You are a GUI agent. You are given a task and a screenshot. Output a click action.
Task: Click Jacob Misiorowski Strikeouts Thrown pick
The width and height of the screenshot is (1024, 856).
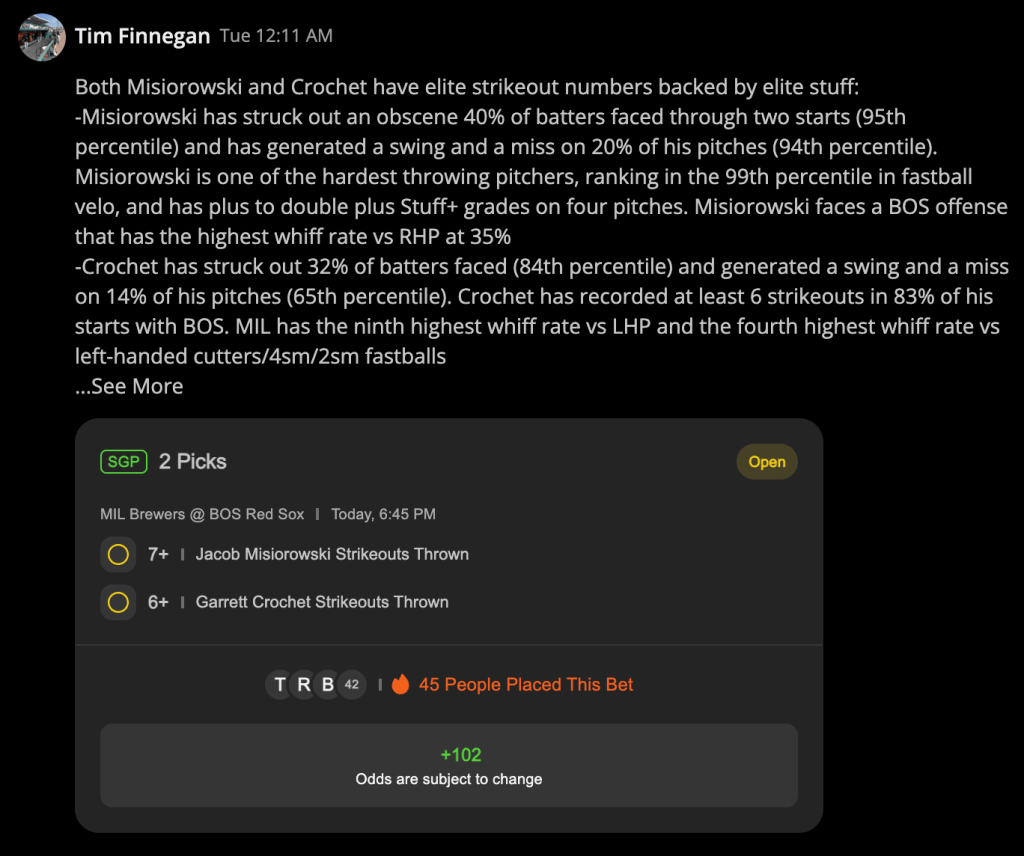pos(332,554)
